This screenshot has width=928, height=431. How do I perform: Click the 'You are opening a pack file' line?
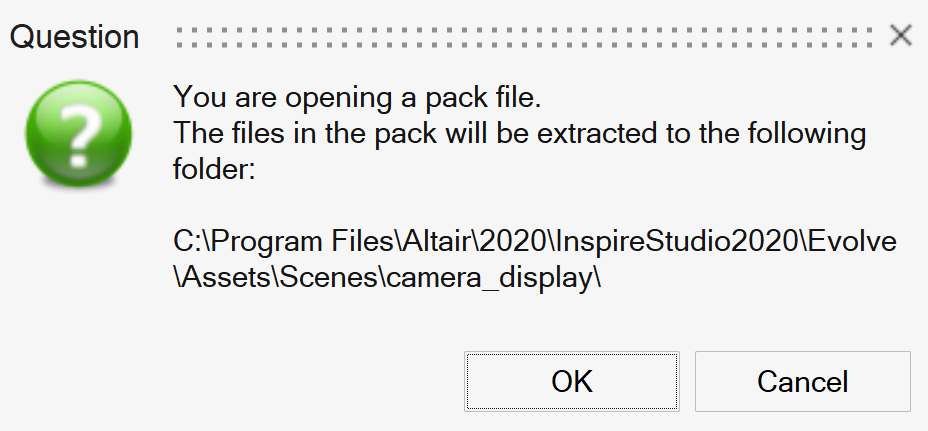(363, 98)
